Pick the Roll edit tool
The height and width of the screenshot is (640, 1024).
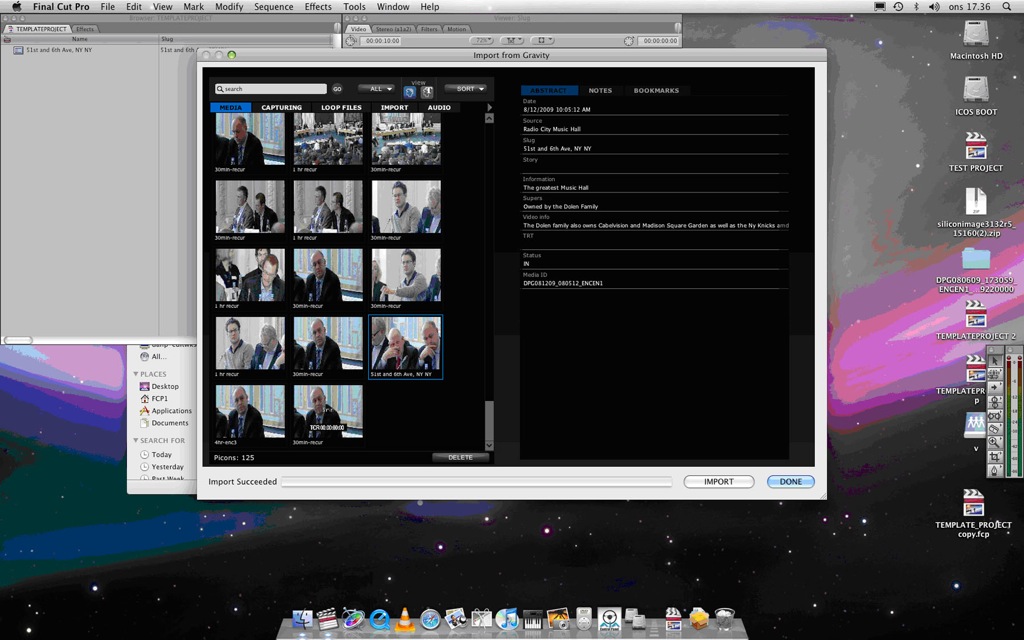pyautogui.click(x=995, y=401)
